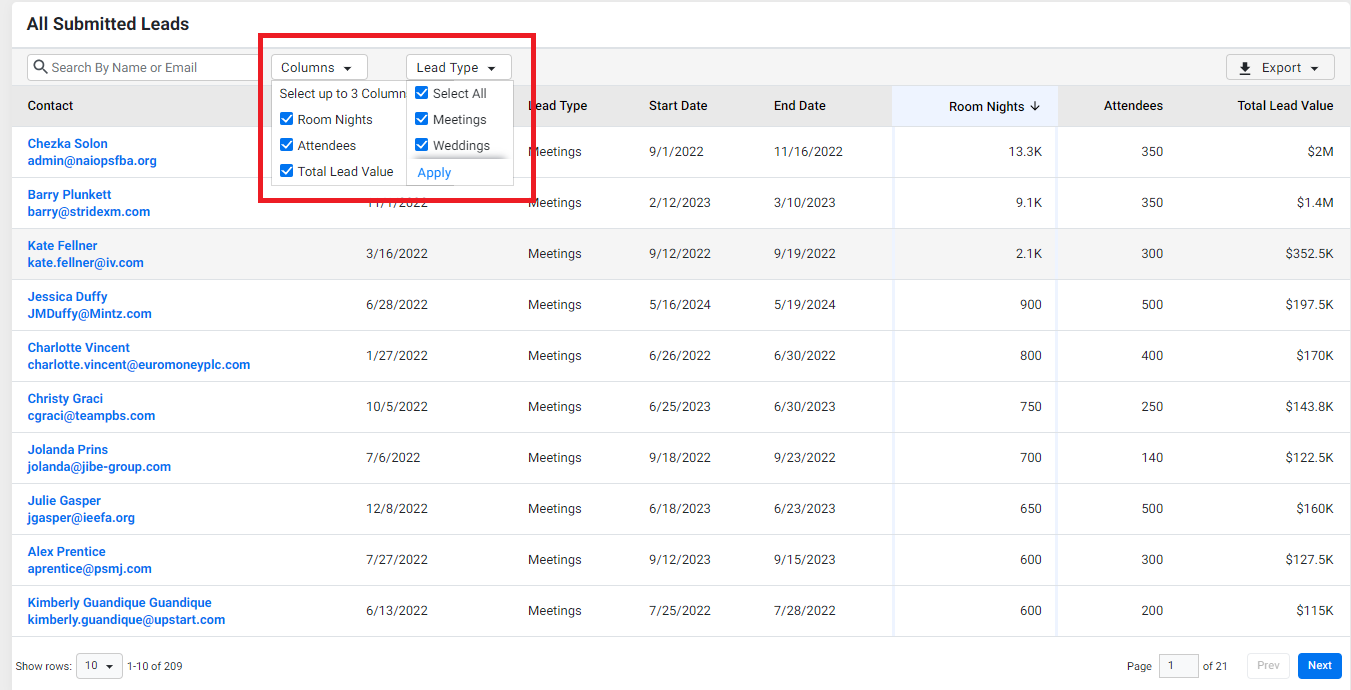Image resolution: width=1351 pixels, height=690 pixels.
Task: Open contact Jessica Duffy
Action: (68, 297)
